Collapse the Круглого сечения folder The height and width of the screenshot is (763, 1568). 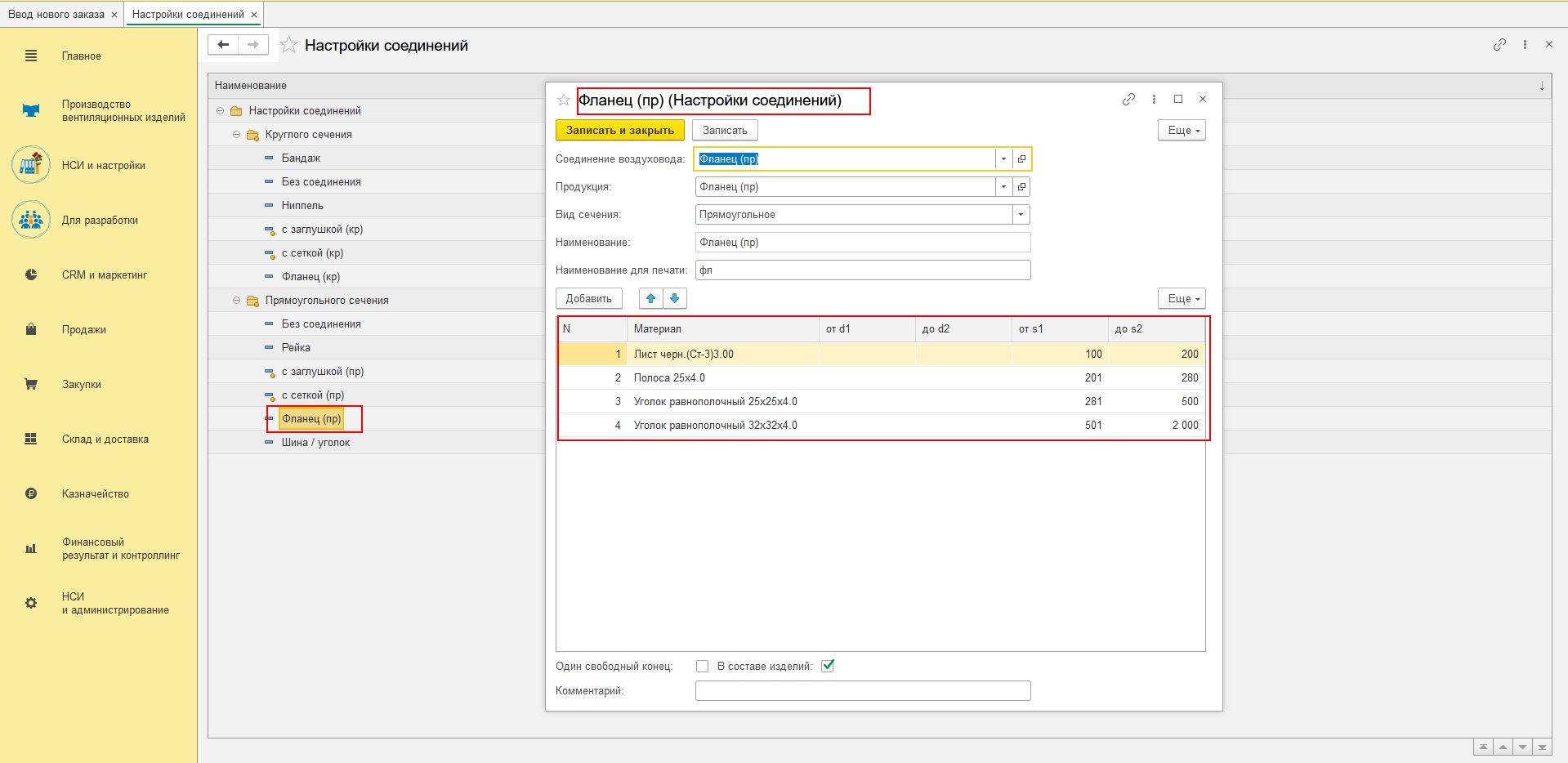coord(237,135)
